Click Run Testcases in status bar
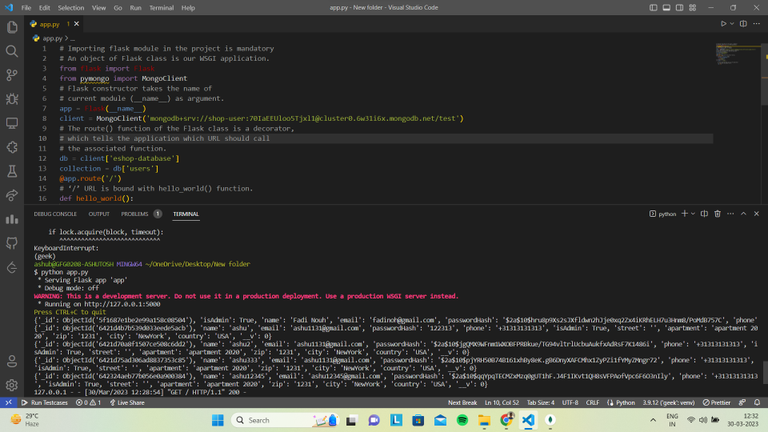This screenshot has height=432, width=768. [46, 402]
